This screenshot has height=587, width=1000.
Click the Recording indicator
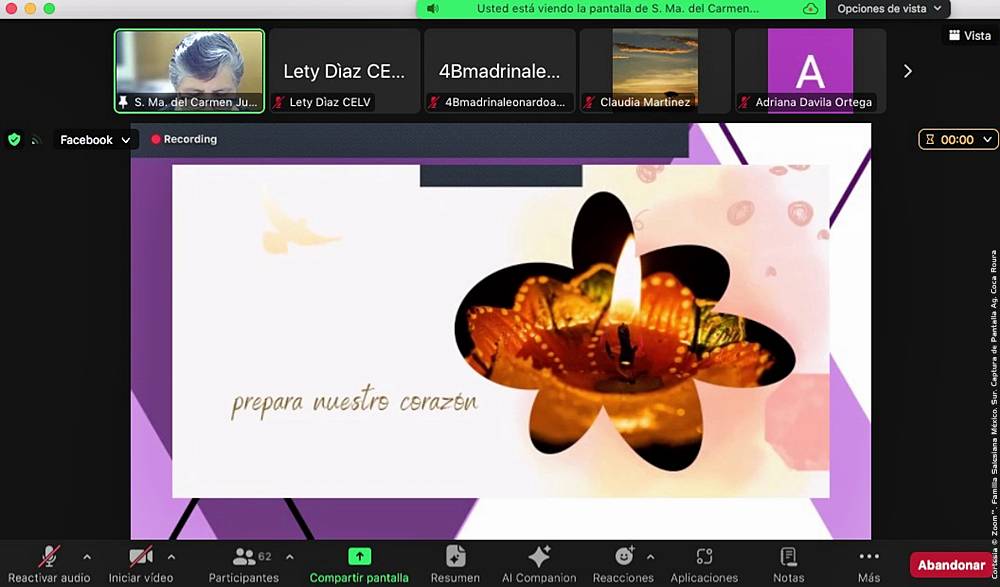coord(184,139)
